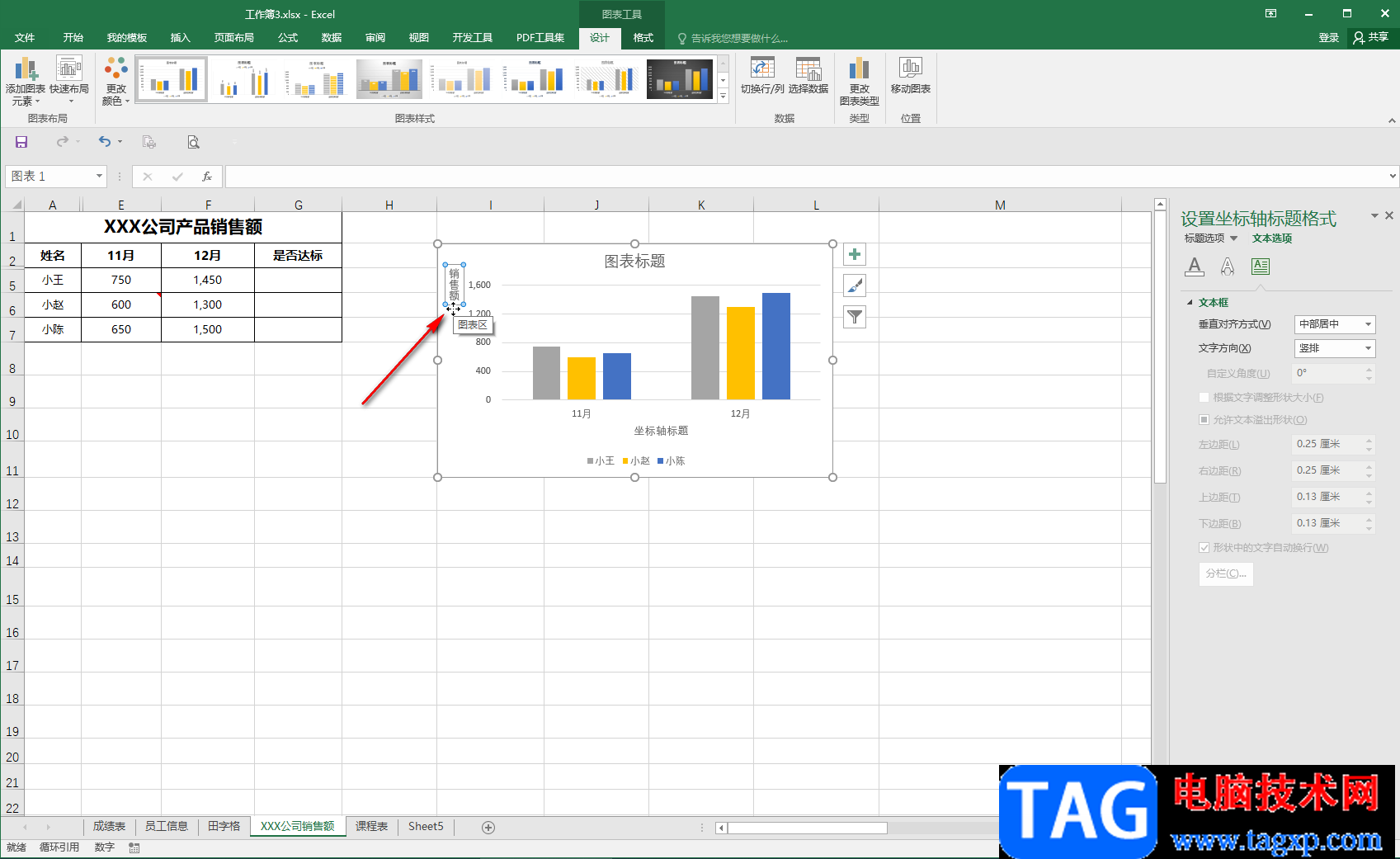
Task: Select the 是否达标 header cell
Action: tap(298, 256)
